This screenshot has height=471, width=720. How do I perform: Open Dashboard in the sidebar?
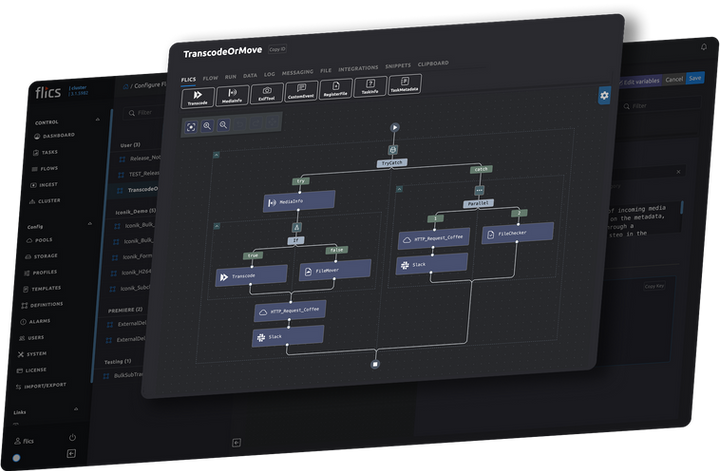pyautogui.click(x=55, y=136)
